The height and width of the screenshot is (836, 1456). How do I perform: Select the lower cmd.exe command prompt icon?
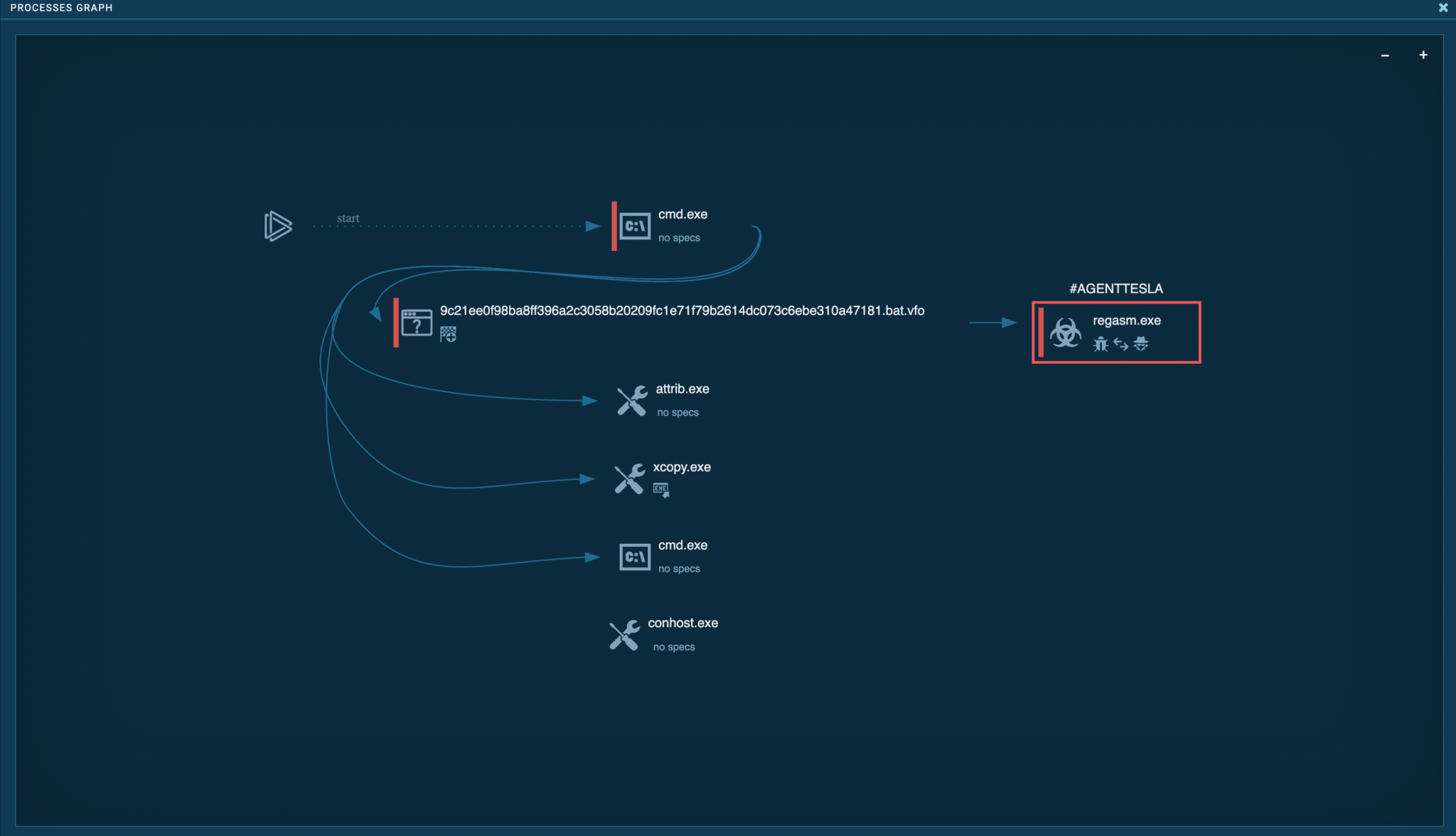pyautogui.click(x=635, y=557)
